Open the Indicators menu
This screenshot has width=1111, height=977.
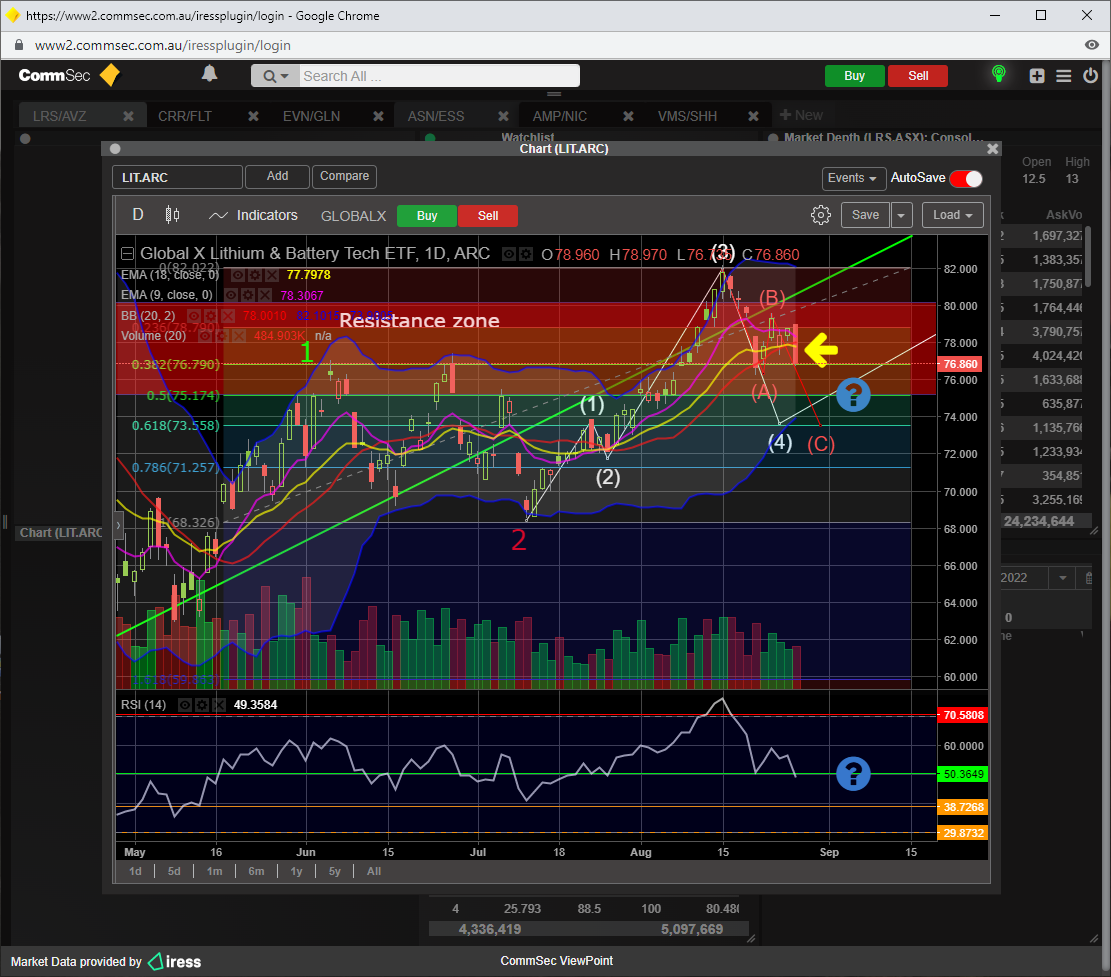click(x=254, y=215)
